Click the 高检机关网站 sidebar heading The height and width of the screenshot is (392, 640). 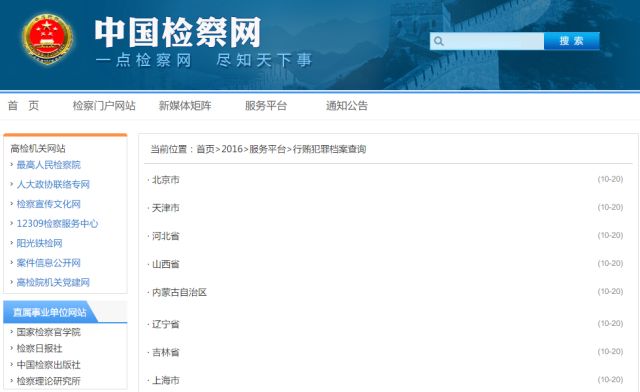tap(38, 148)
